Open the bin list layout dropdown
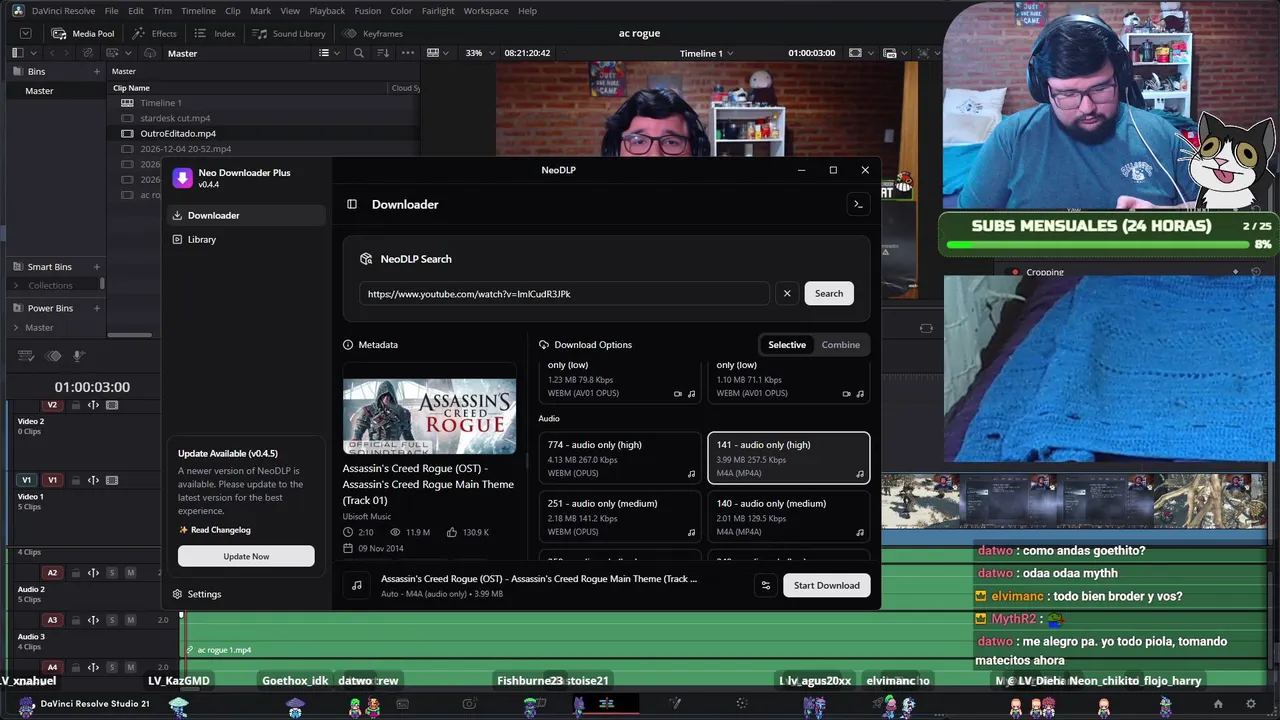This screenshot has height=720, width=1280. click(x=22, y=53)
